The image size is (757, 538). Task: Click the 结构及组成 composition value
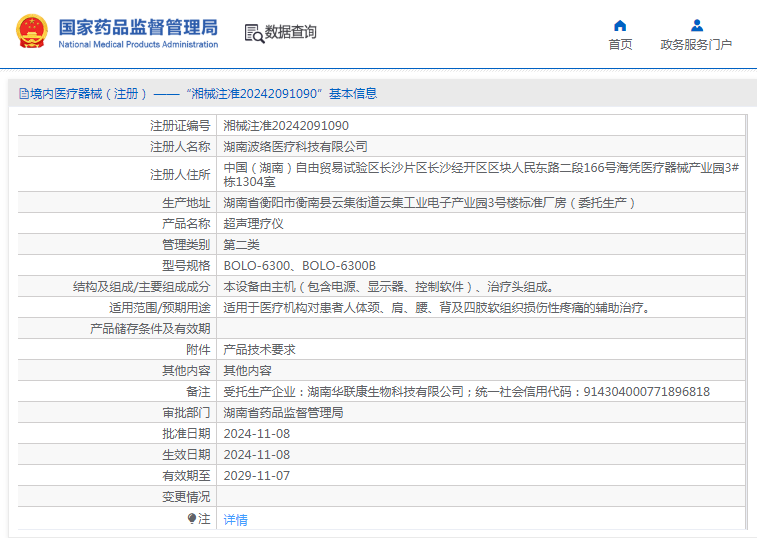pyautogui.click(x=389, y=287)
